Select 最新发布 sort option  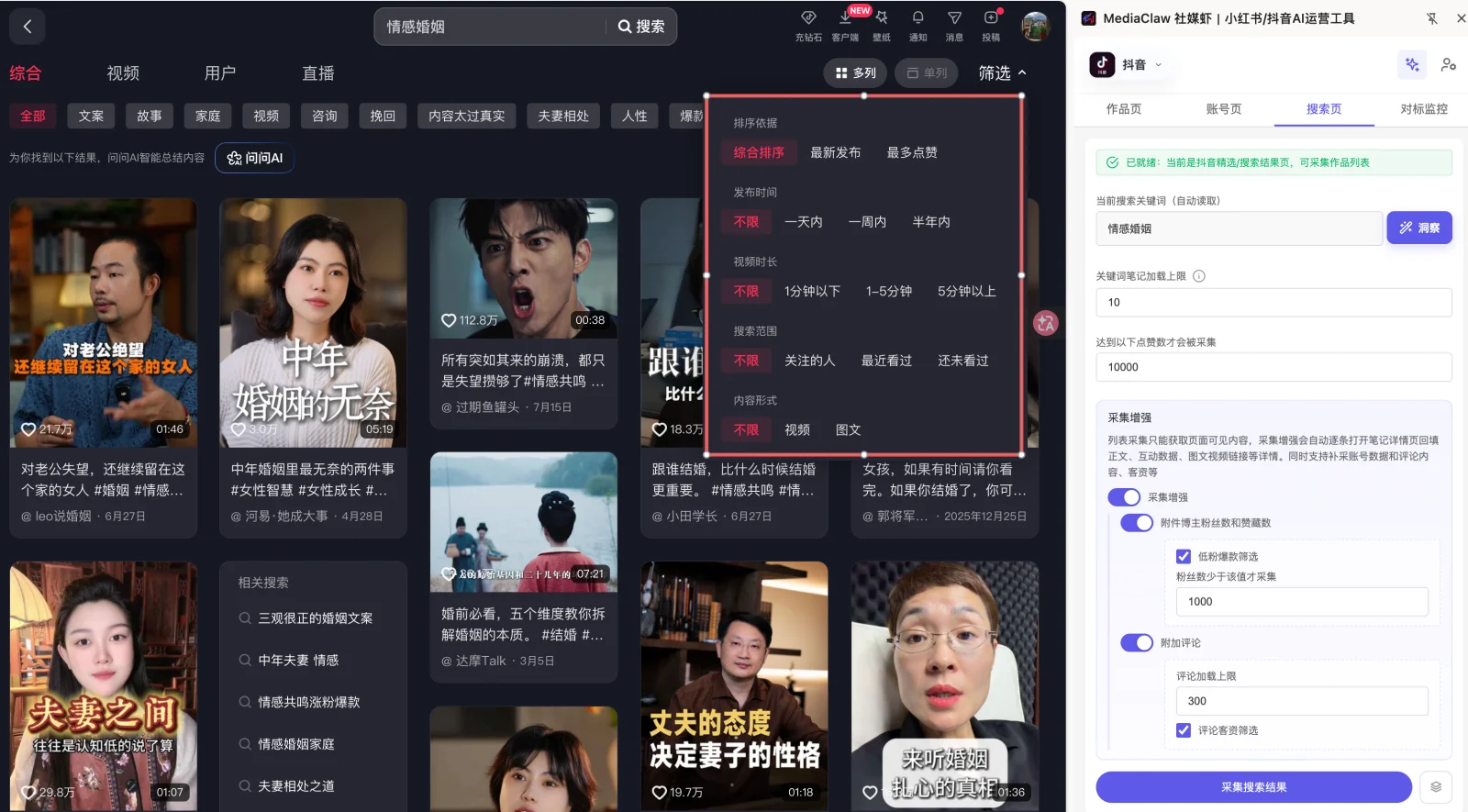pyautogui.click(x=835, y=153)
